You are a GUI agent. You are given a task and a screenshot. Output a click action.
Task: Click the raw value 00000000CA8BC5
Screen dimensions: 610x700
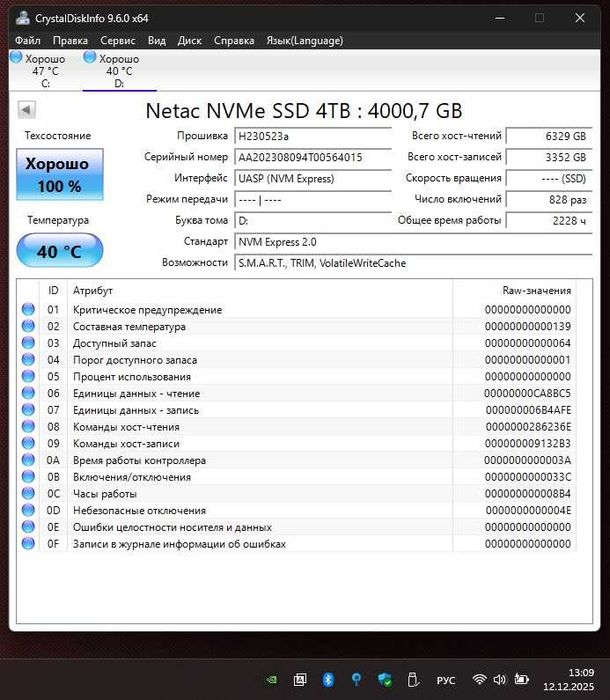(527, 393)
